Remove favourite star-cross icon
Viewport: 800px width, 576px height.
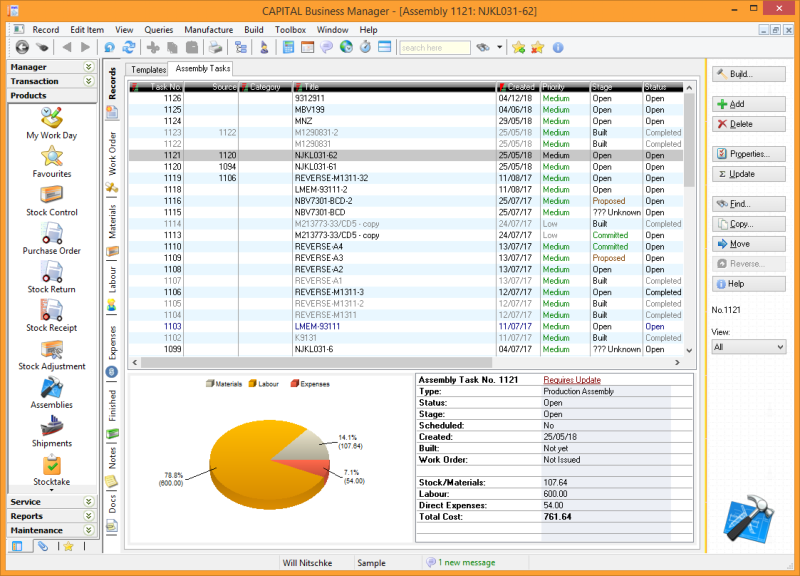click(x=538, y=47)
